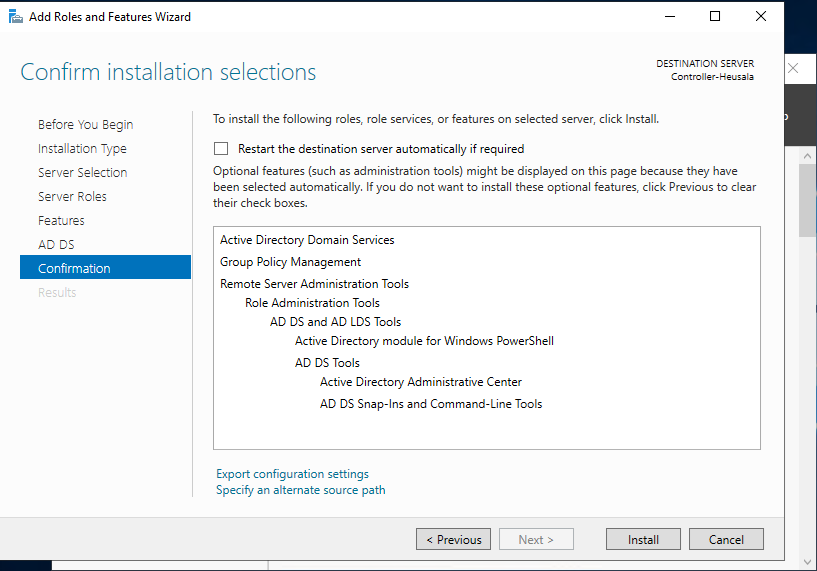Viewport: 817px width, 571px height.
Task: Select Group Policy Management entry
Action: [x=290, y=262]
